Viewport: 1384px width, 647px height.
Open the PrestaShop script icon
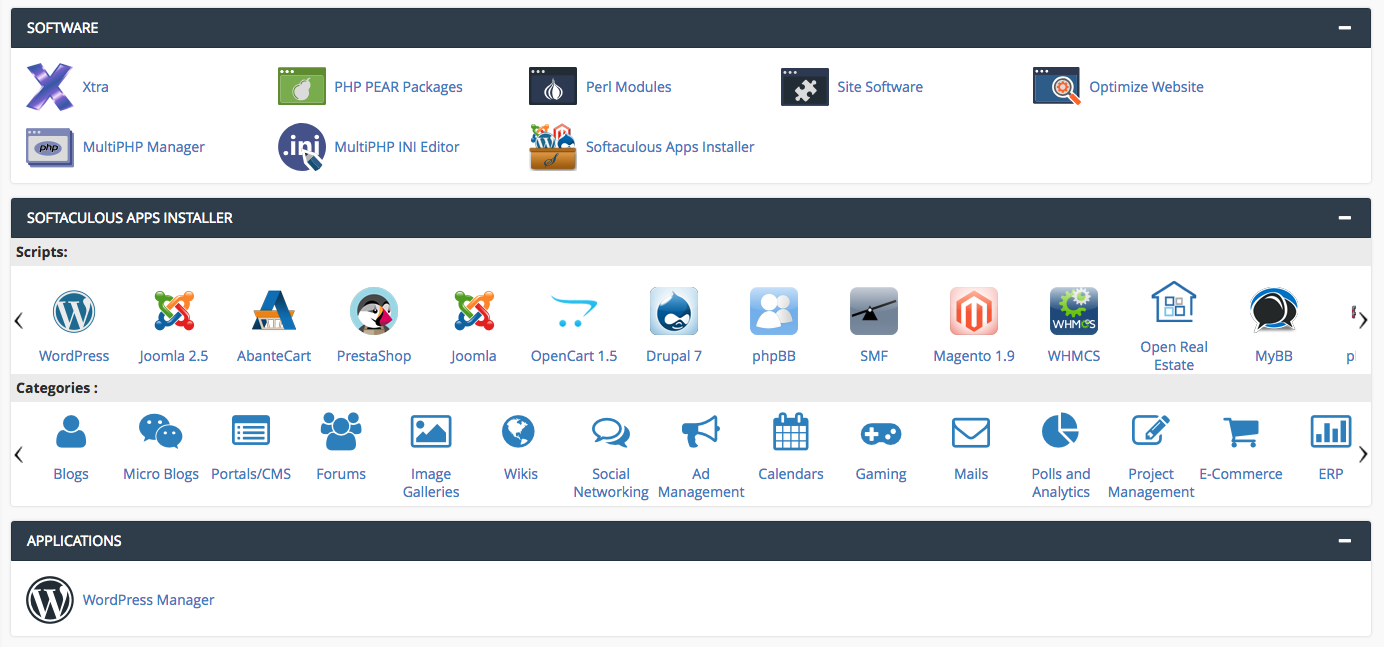tap(374, 311)
